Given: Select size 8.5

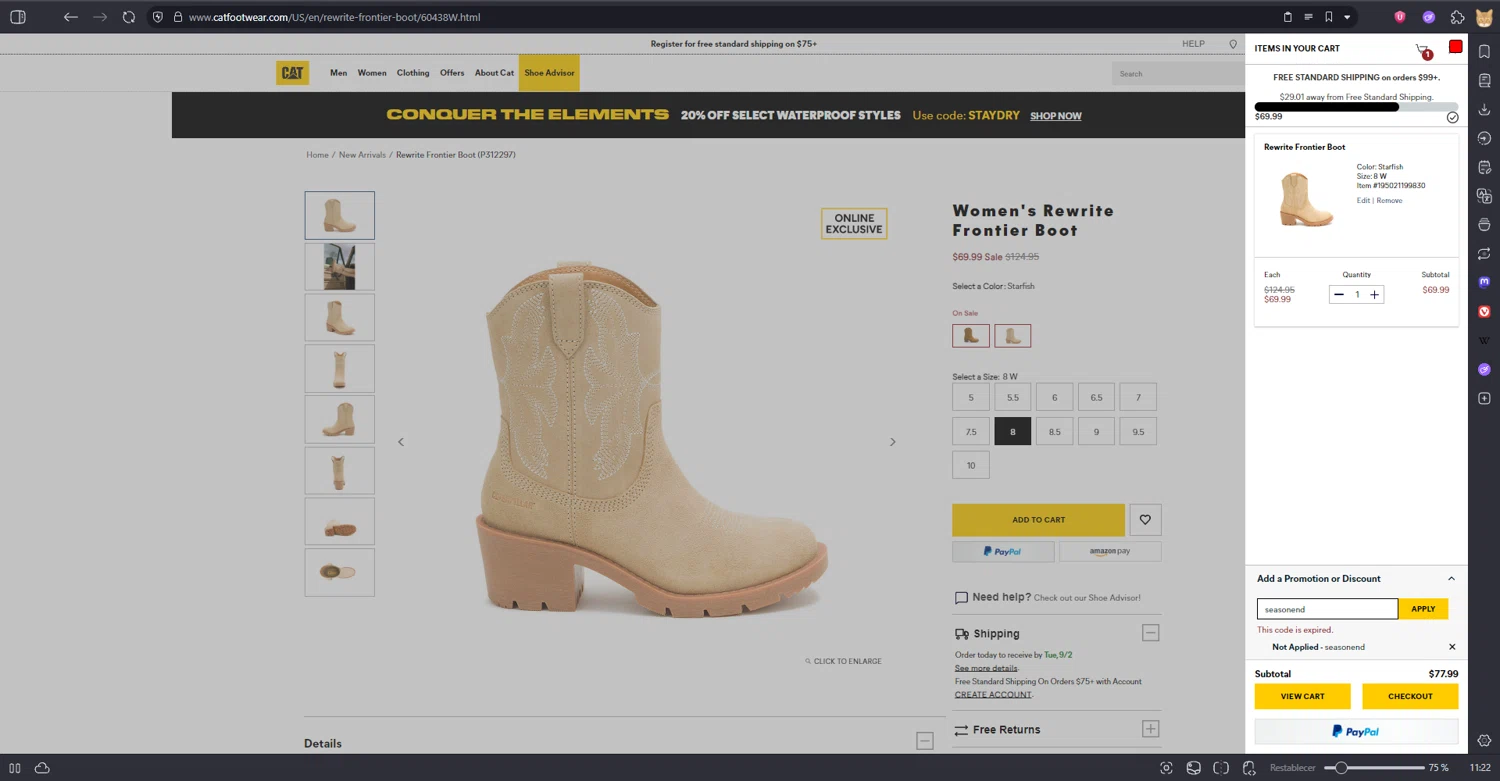Looking at the screenshot, I should coord(1054,431).
